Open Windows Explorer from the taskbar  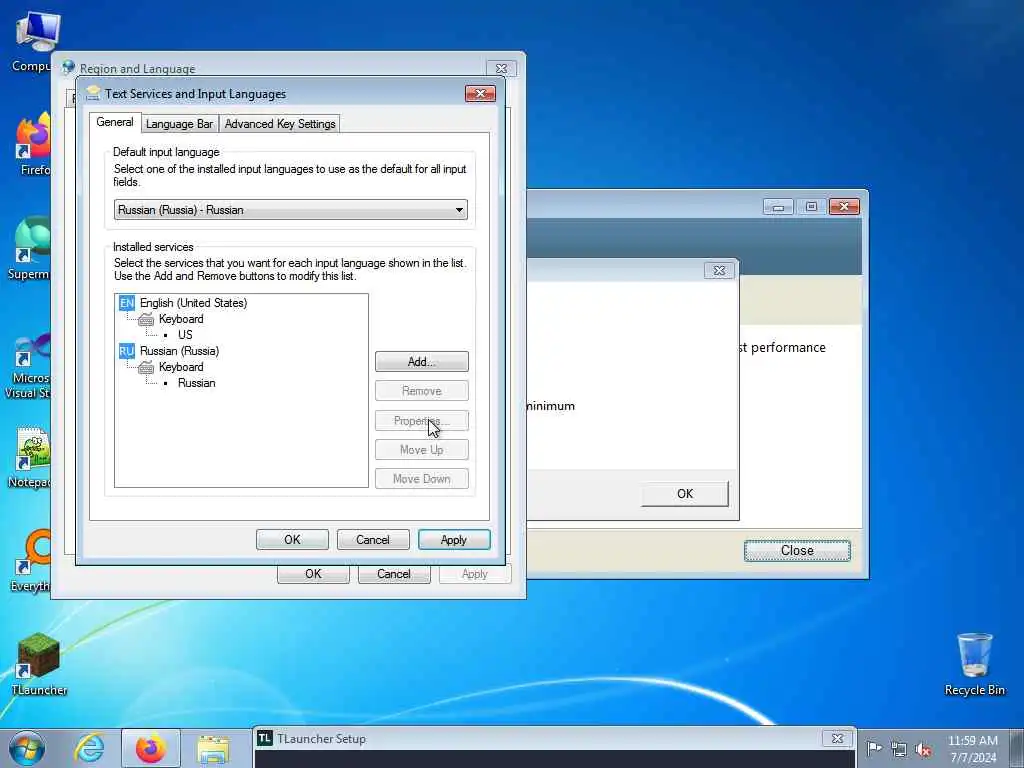click(x=213, y=749)
